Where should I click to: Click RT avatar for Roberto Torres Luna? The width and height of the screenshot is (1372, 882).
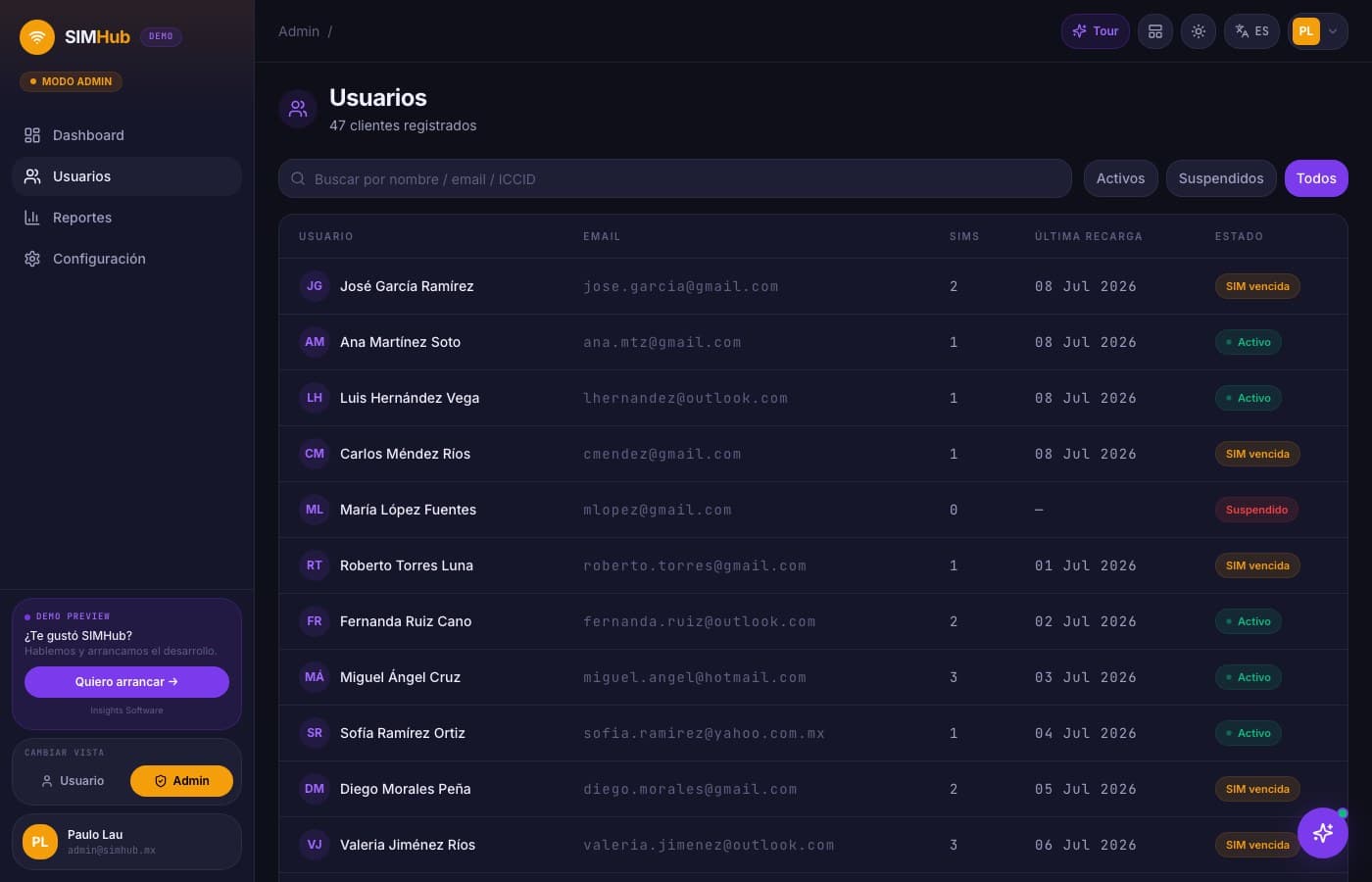pos(315,565)
